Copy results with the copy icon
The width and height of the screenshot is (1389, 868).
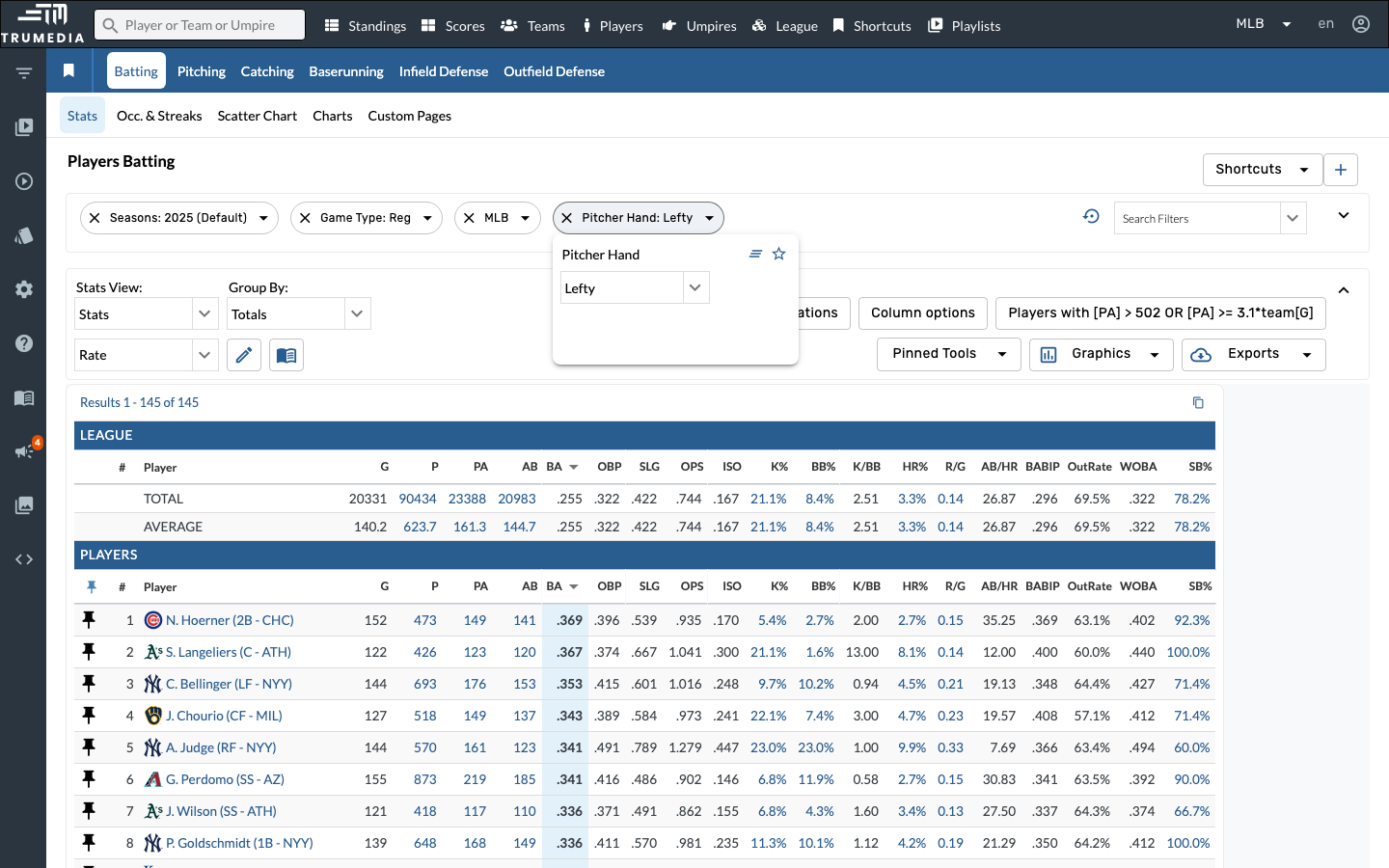click(1198, 402)
